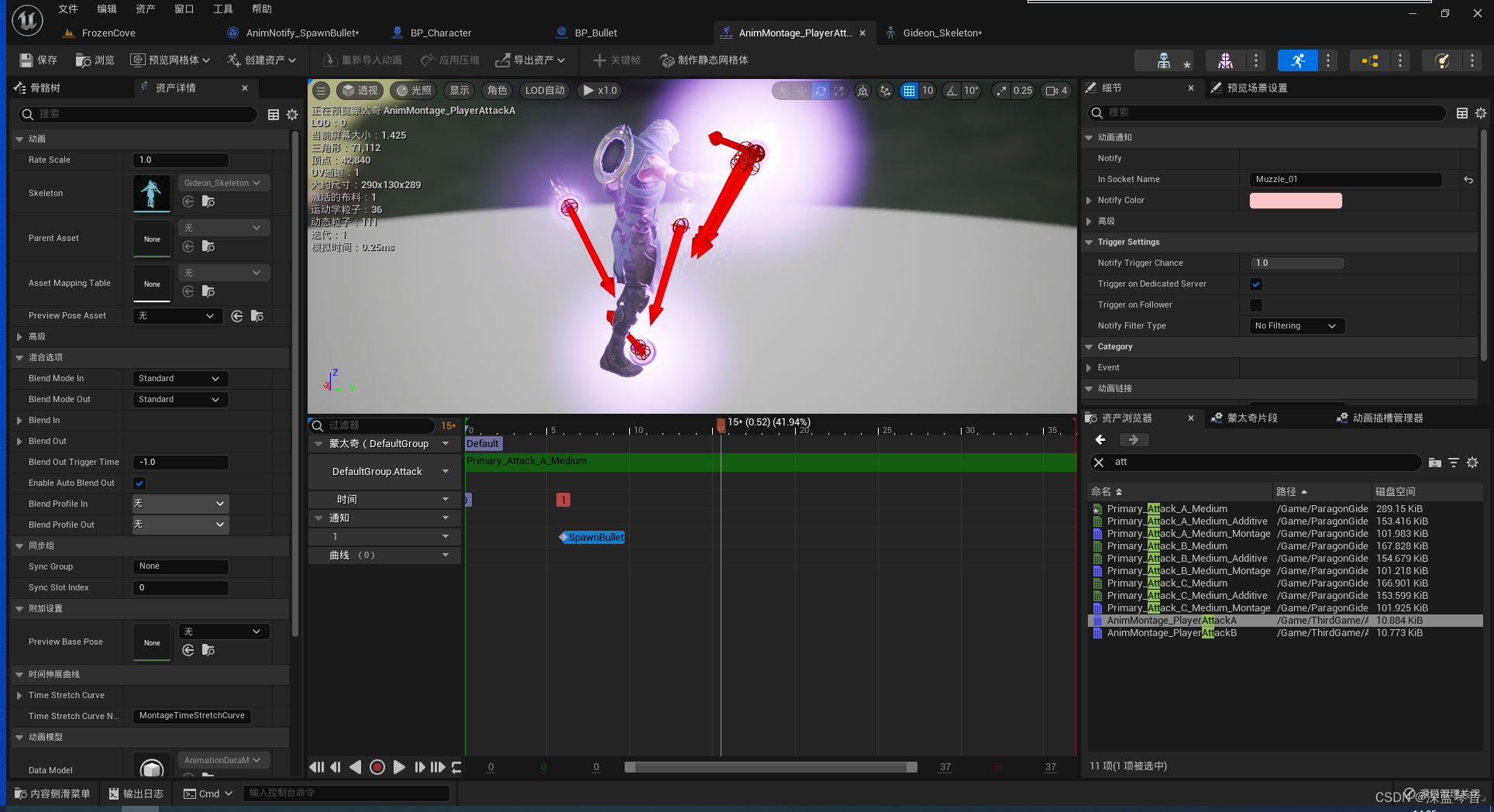Open the Blend Mode Out dropdown
The height and width of the screenshot is (812, 1494).
pos(180,400)
